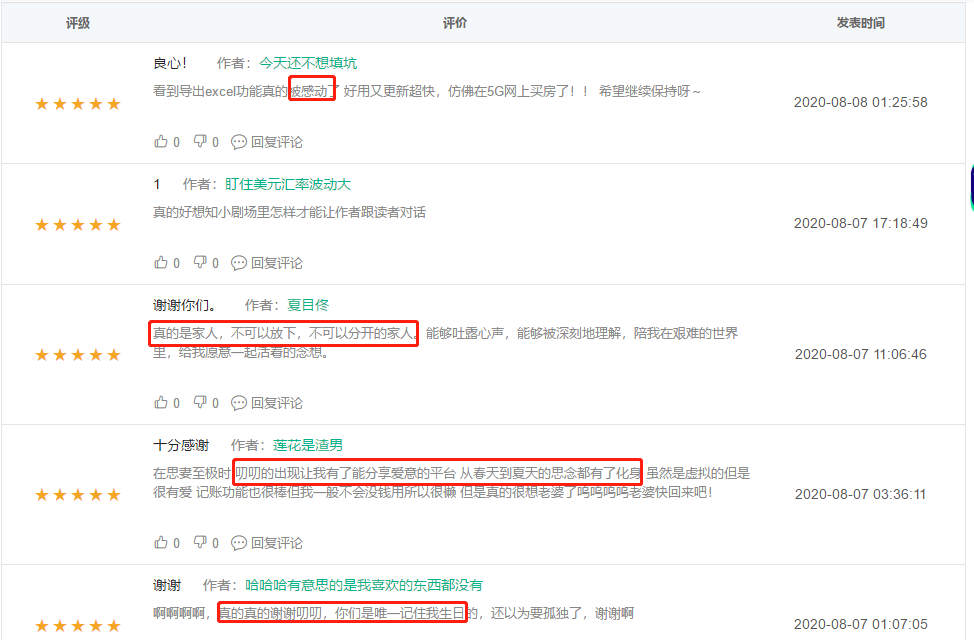Reply via 回复评论 on 盯住美元汇率波动大 review

click(x=276, y=263)
